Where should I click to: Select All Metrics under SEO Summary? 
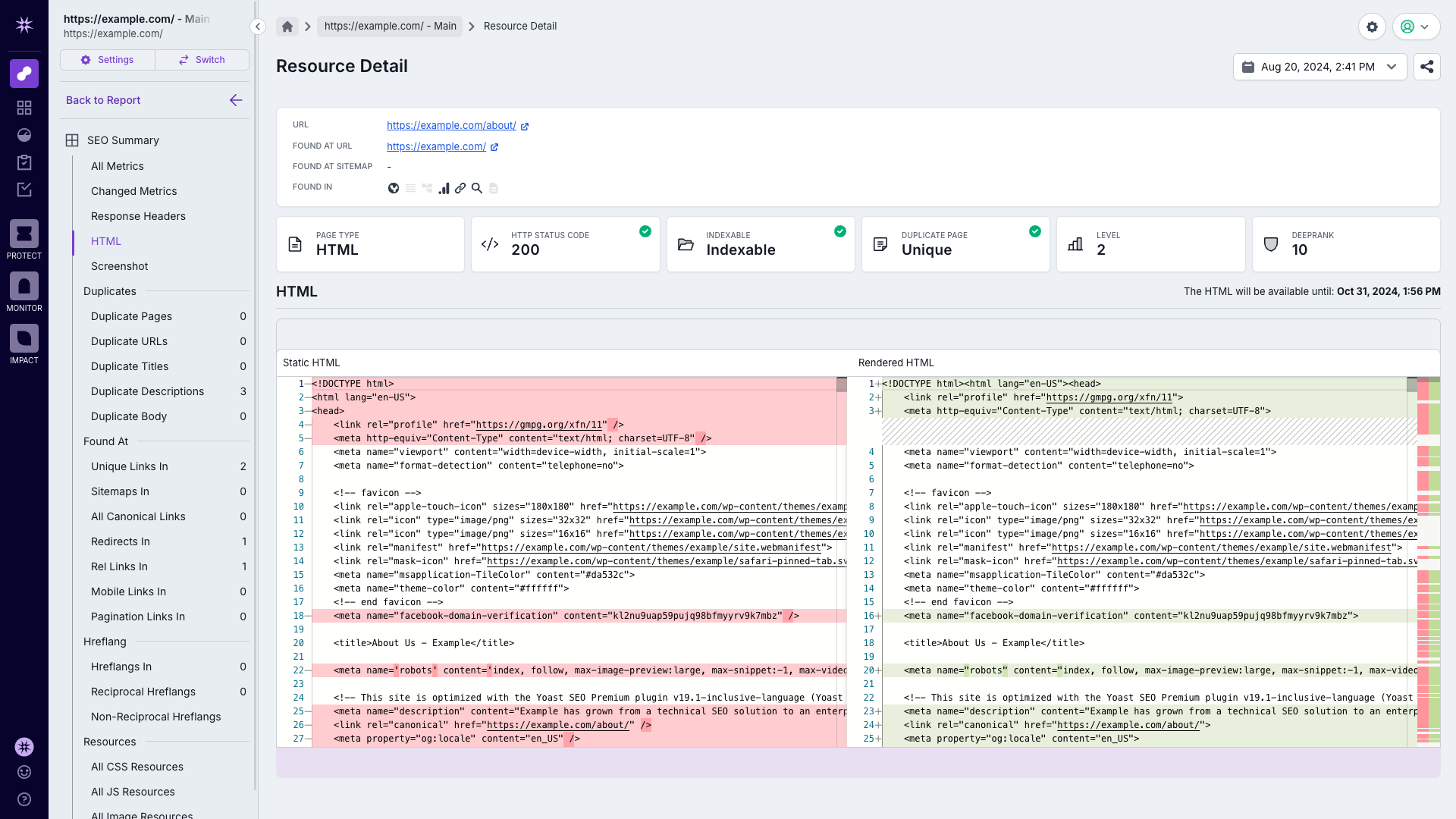[x=117, y=165]
